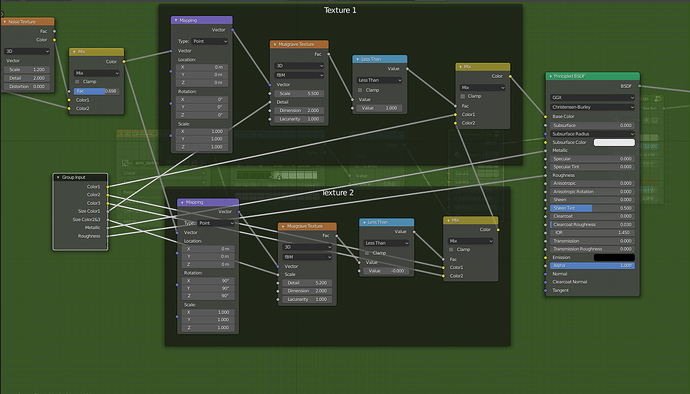Viewport: 690px width, 394px height.
Task: Open the Christensen-Burley subsurface method dropdown
Action: tap(592, 107)
